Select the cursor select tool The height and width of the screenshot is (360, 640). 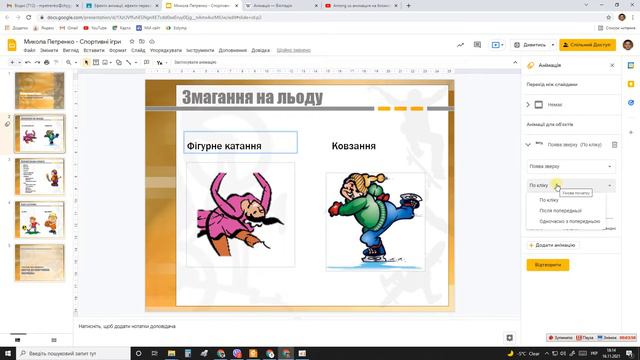point(86,62)
